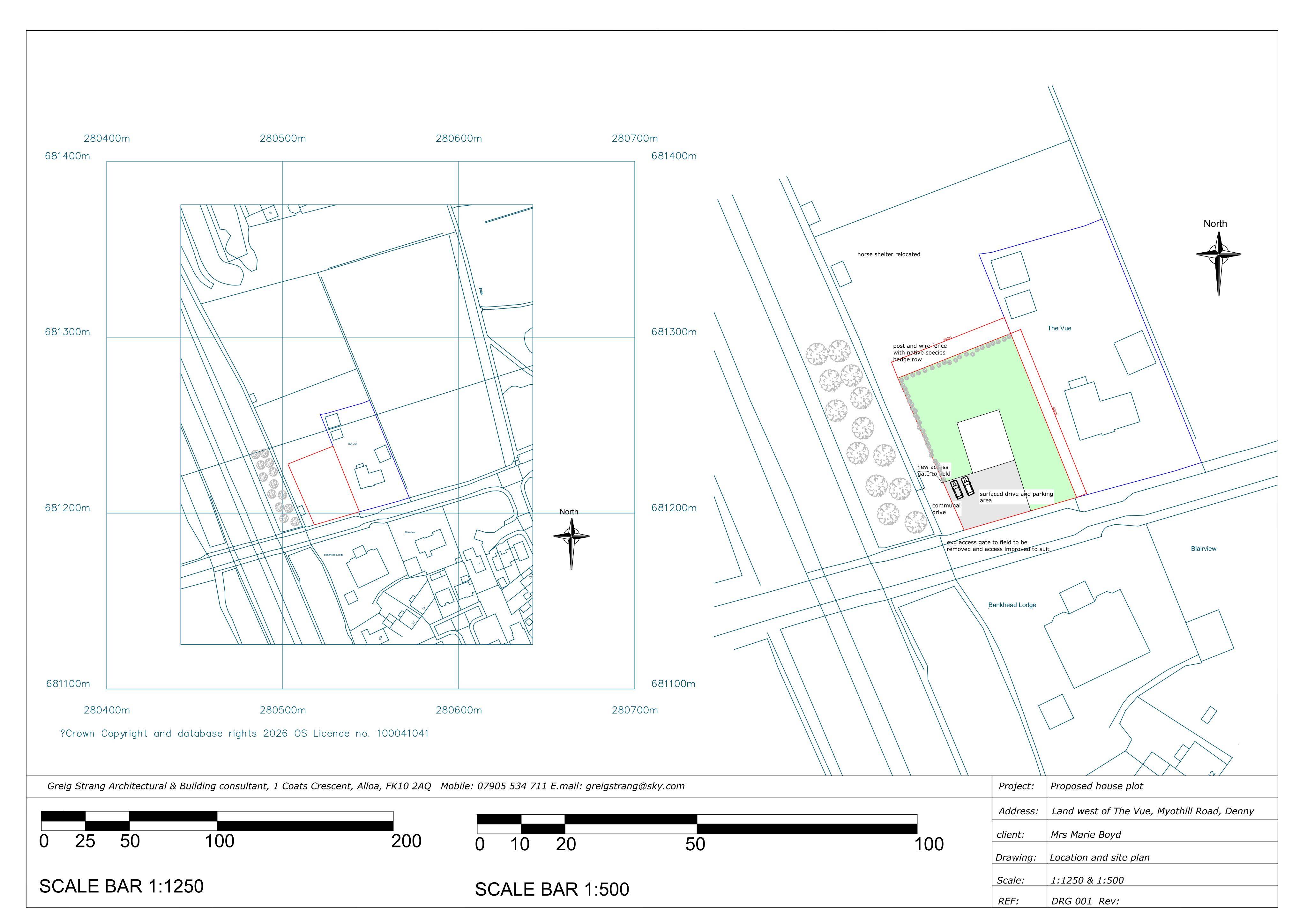Click the 1:500 graphical scale bar

[x=697, y=824]
